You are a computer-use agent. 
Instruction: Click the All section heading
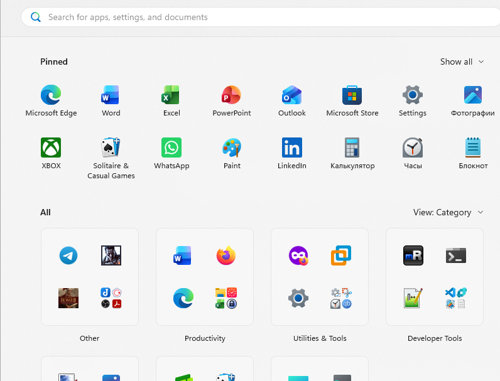45,212
